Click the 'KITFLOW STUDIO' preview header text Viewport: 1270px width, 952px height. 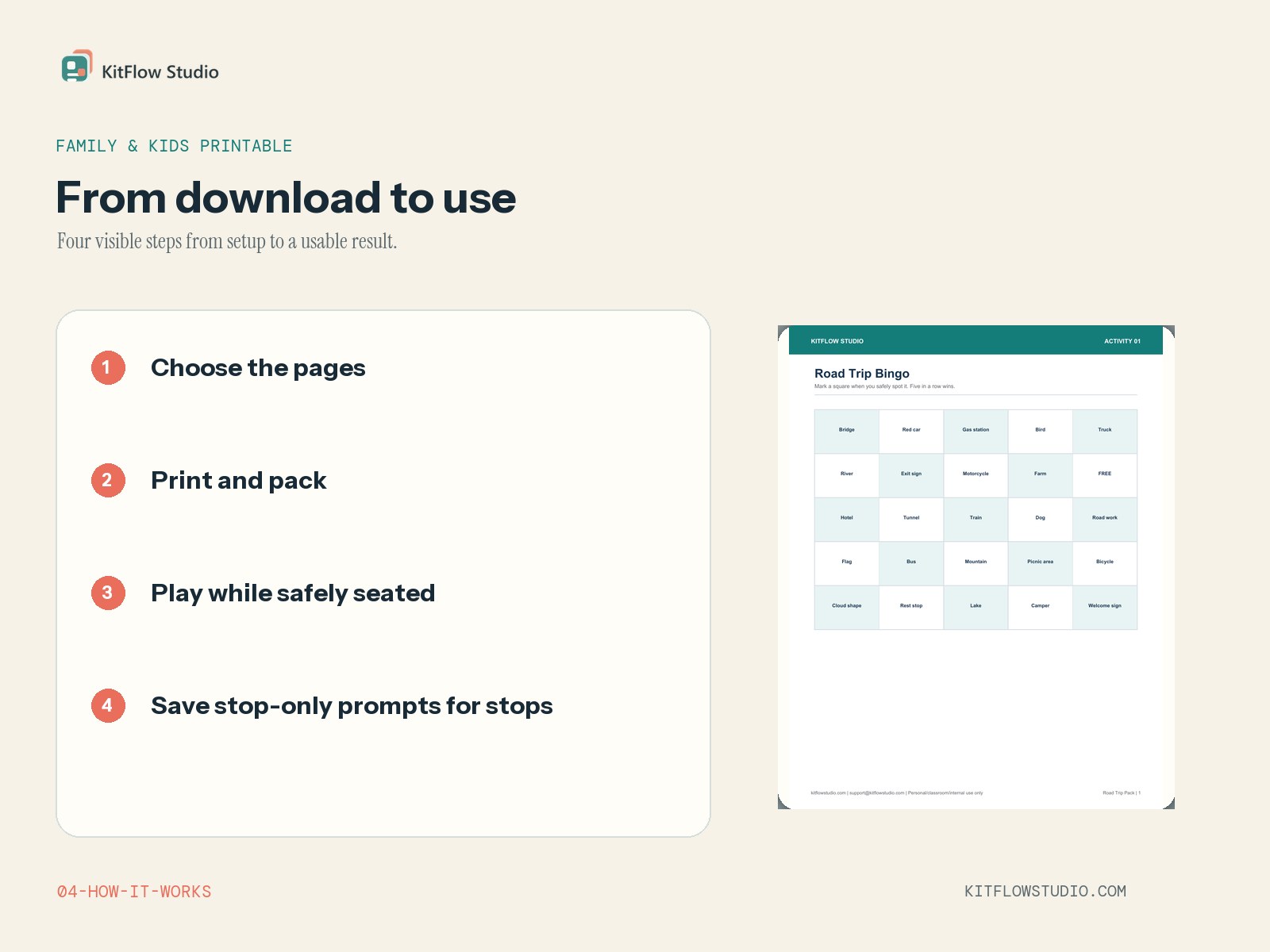click(x=837, y=341)
